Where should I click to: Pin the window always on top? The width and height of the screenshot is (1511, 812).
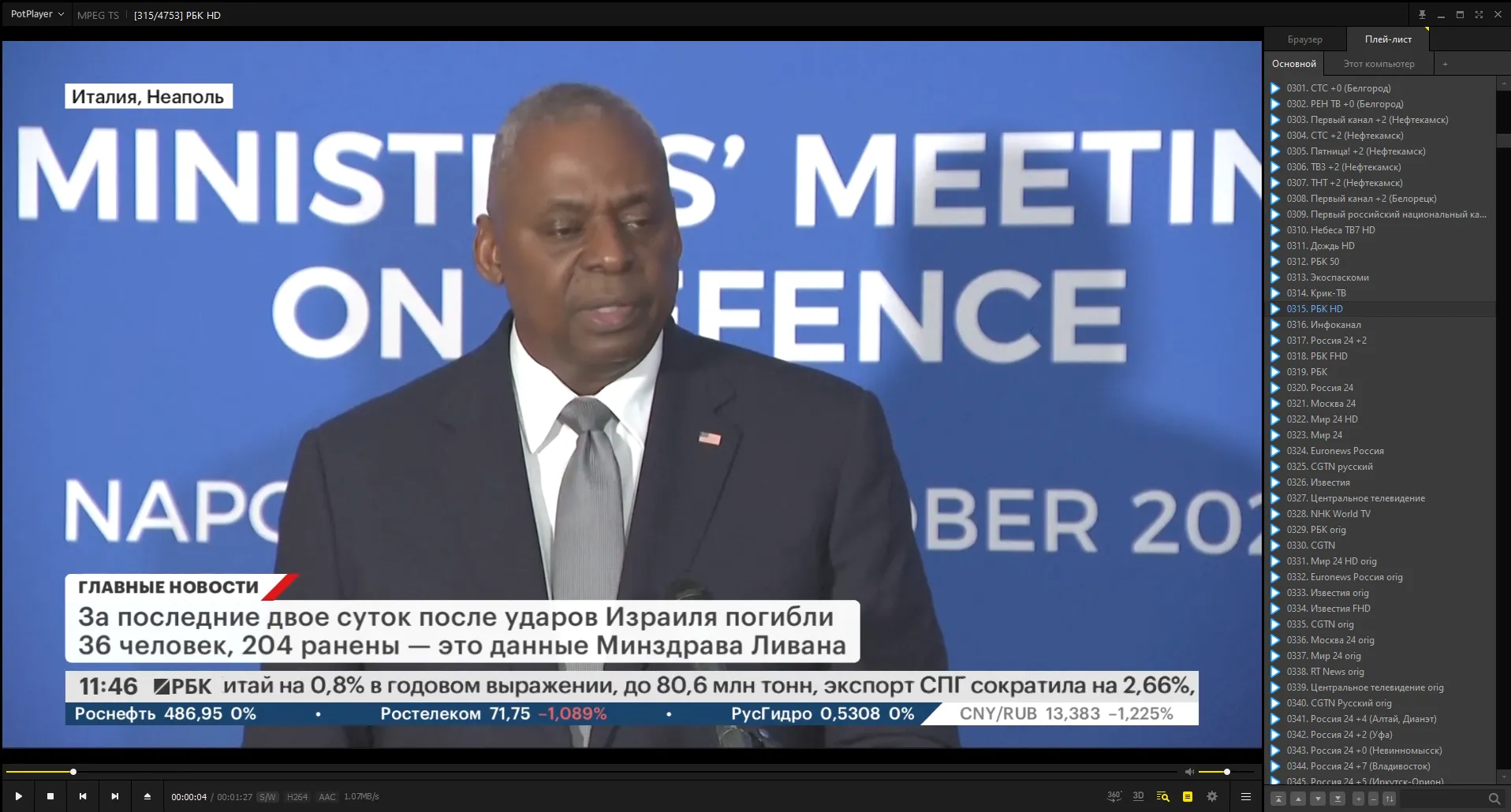point(1422,14)
